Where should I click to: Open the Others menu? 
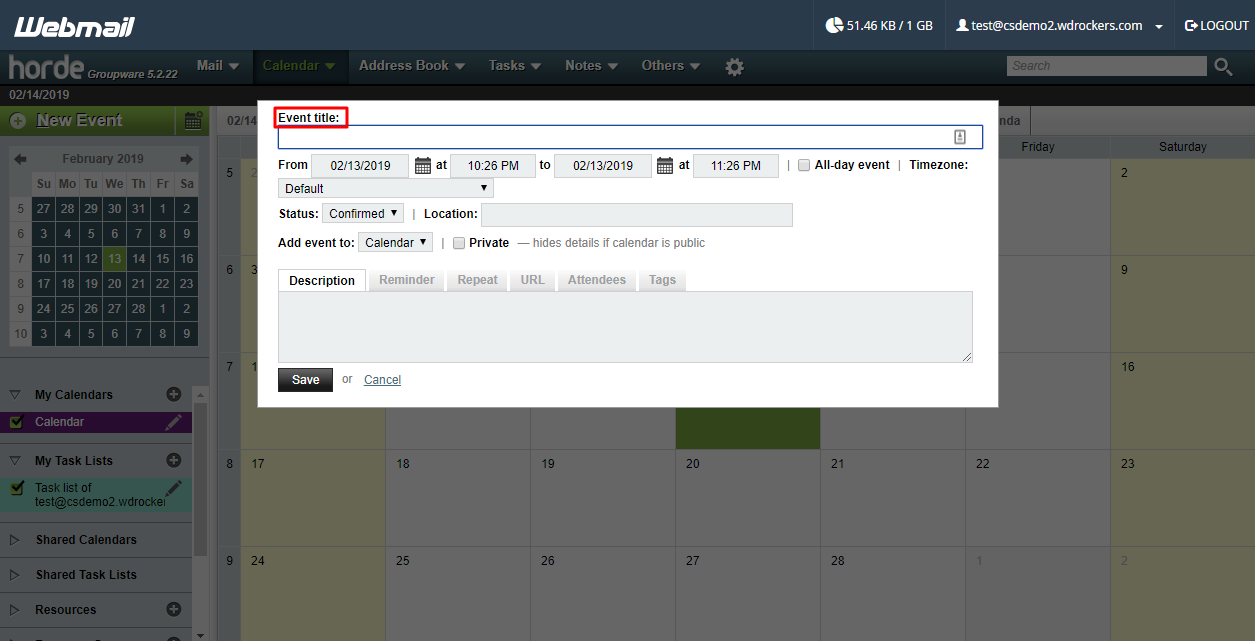click(669, 66)
